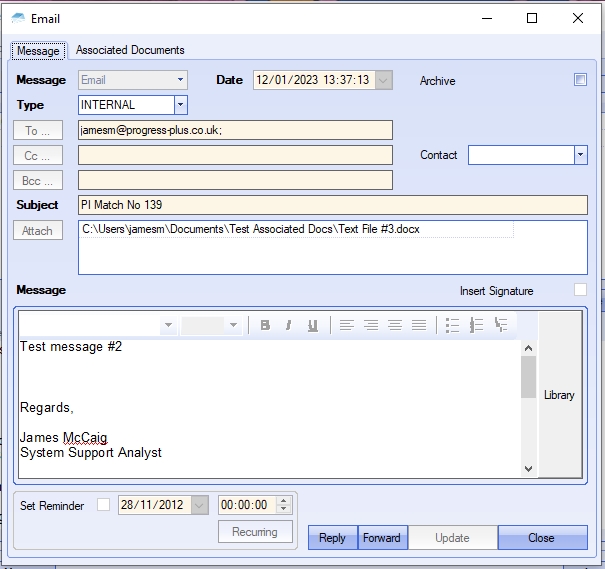Close the email with Close button
This screenshot has height=569, width=605.
pyautogui.click(x=542, y=537)
